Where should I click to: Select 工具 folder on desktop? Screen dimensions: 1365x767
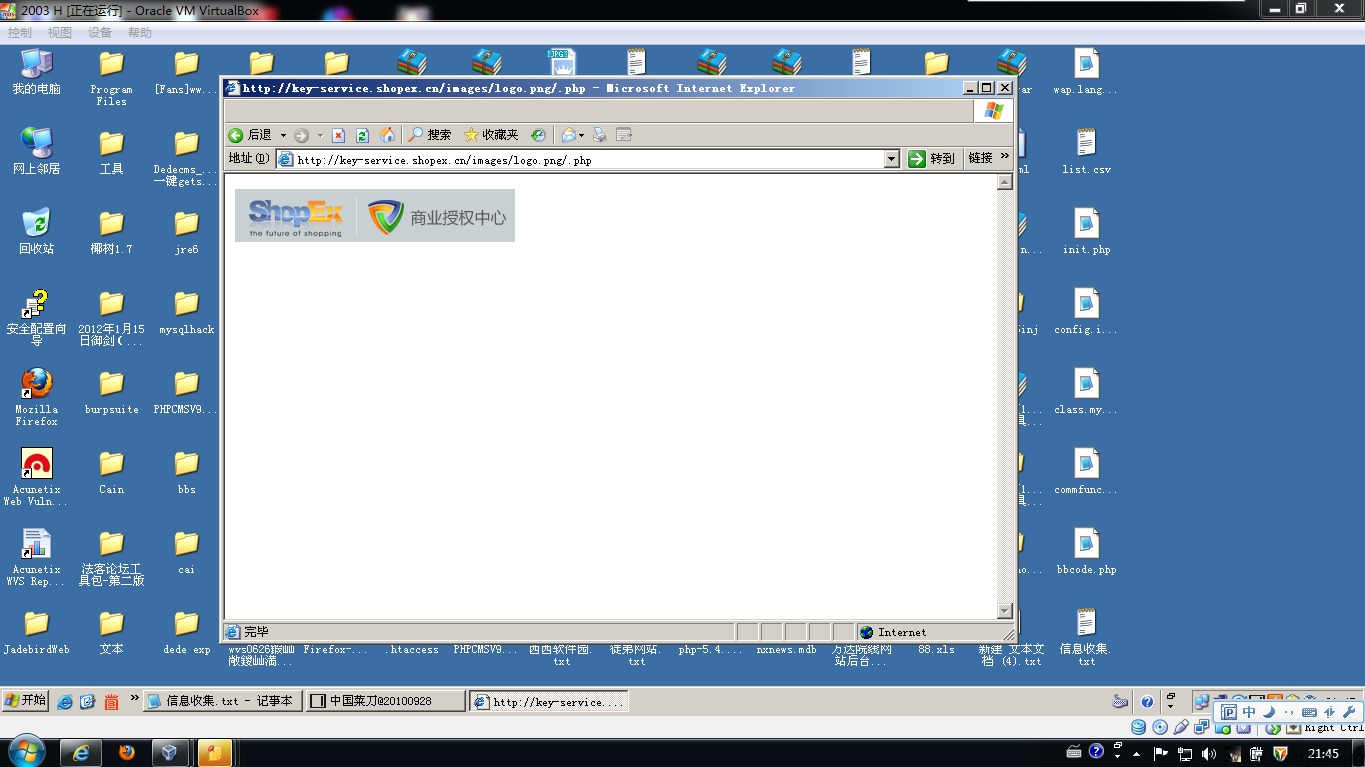click(112, 153)
